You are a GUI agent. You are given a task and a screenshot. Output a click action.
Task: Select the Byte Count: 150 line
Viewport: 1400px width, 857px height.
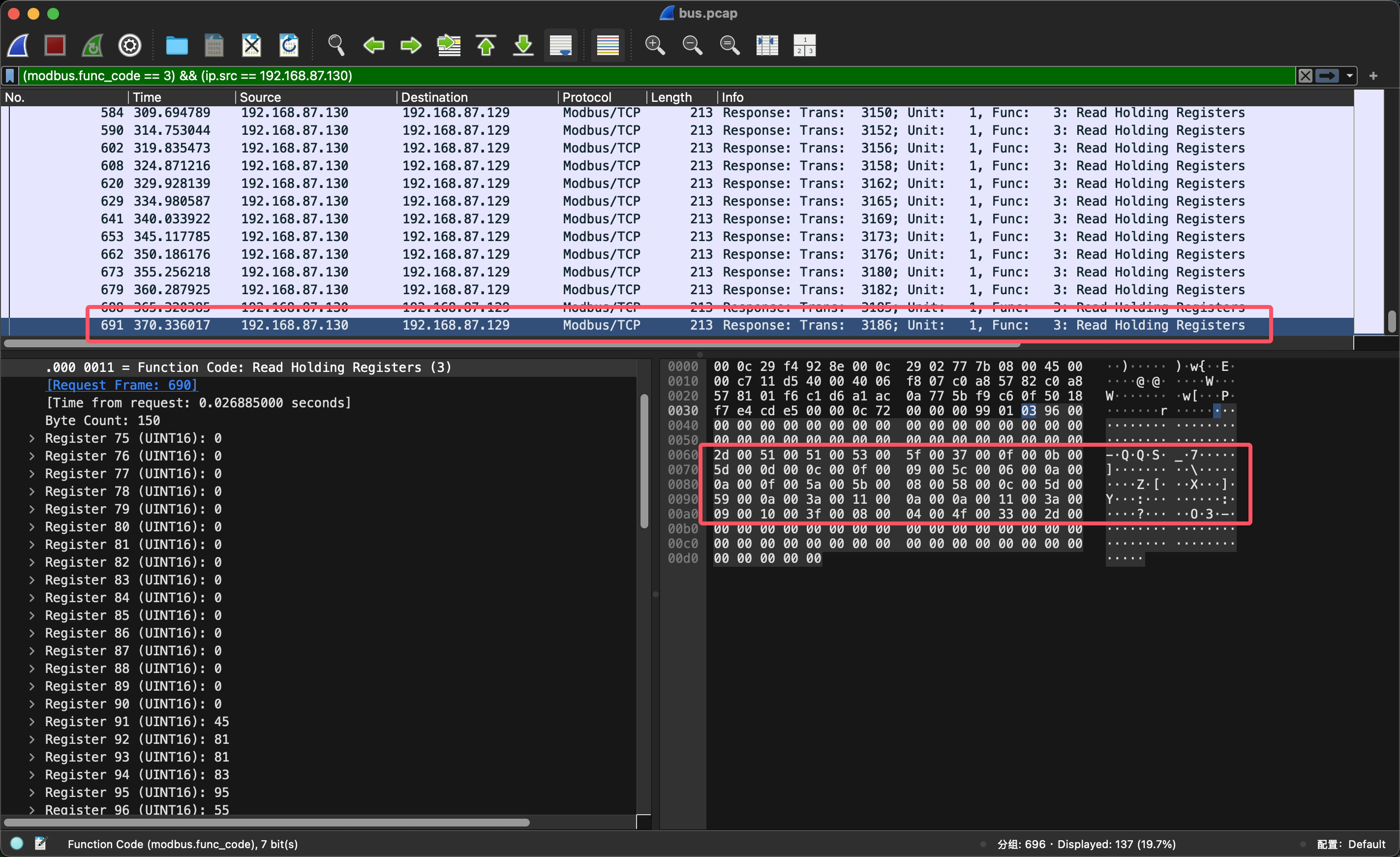tap(102, 421)
